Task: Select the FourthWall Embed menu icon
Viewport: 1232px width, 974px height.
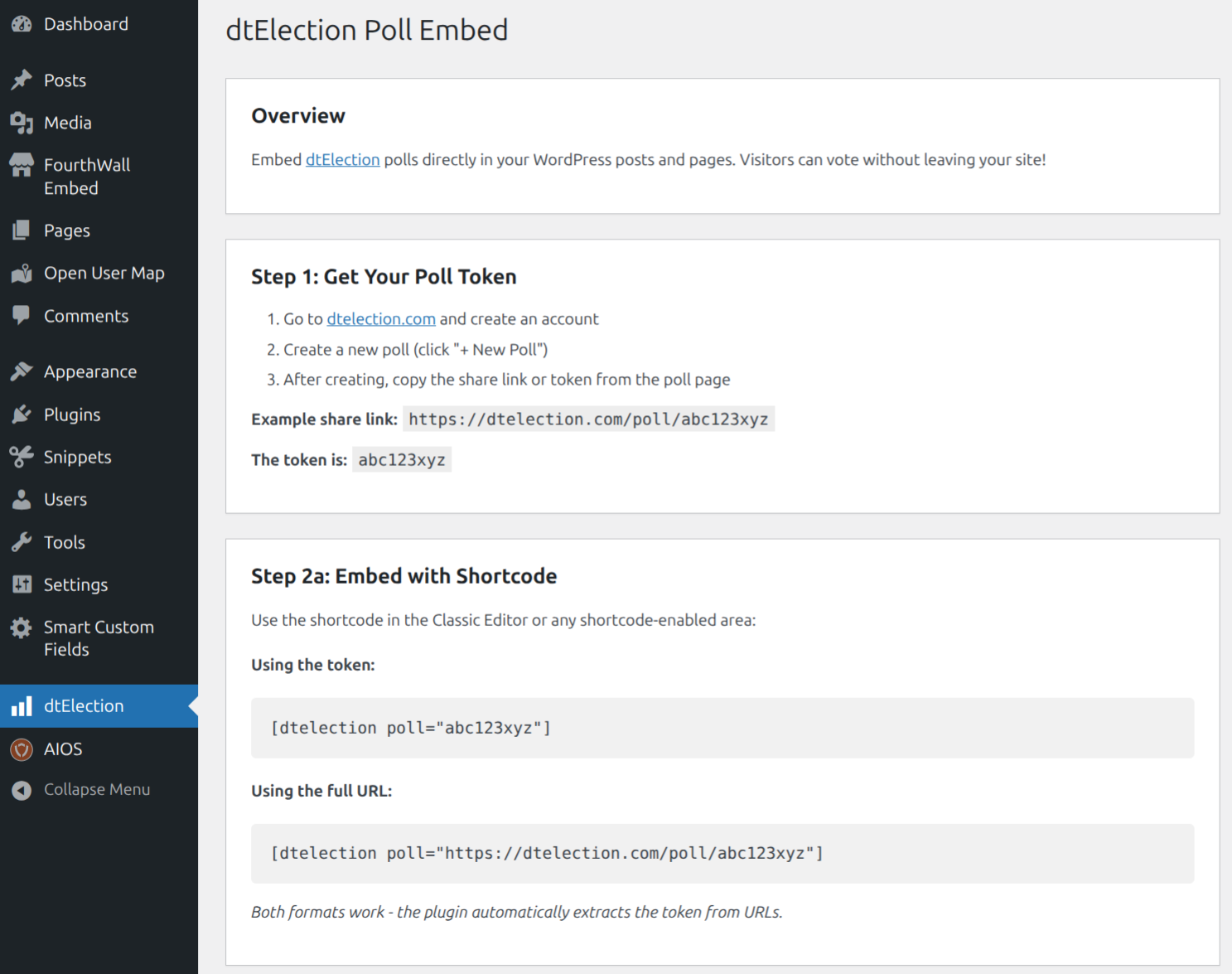Action: pos(22,164)
